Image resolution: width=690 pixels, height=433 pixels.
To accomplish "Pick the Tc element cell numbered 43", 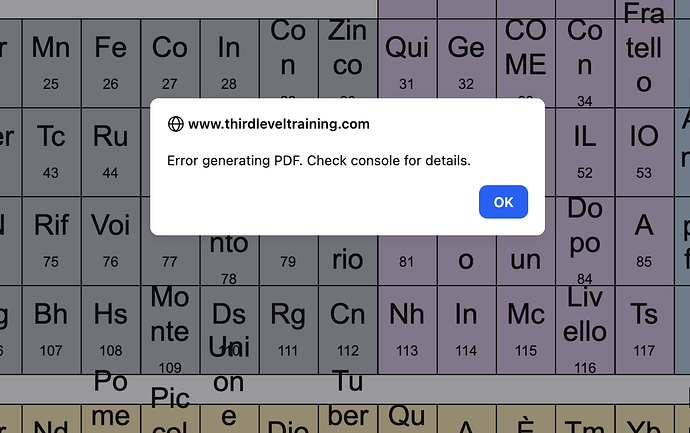I will 51,148.
